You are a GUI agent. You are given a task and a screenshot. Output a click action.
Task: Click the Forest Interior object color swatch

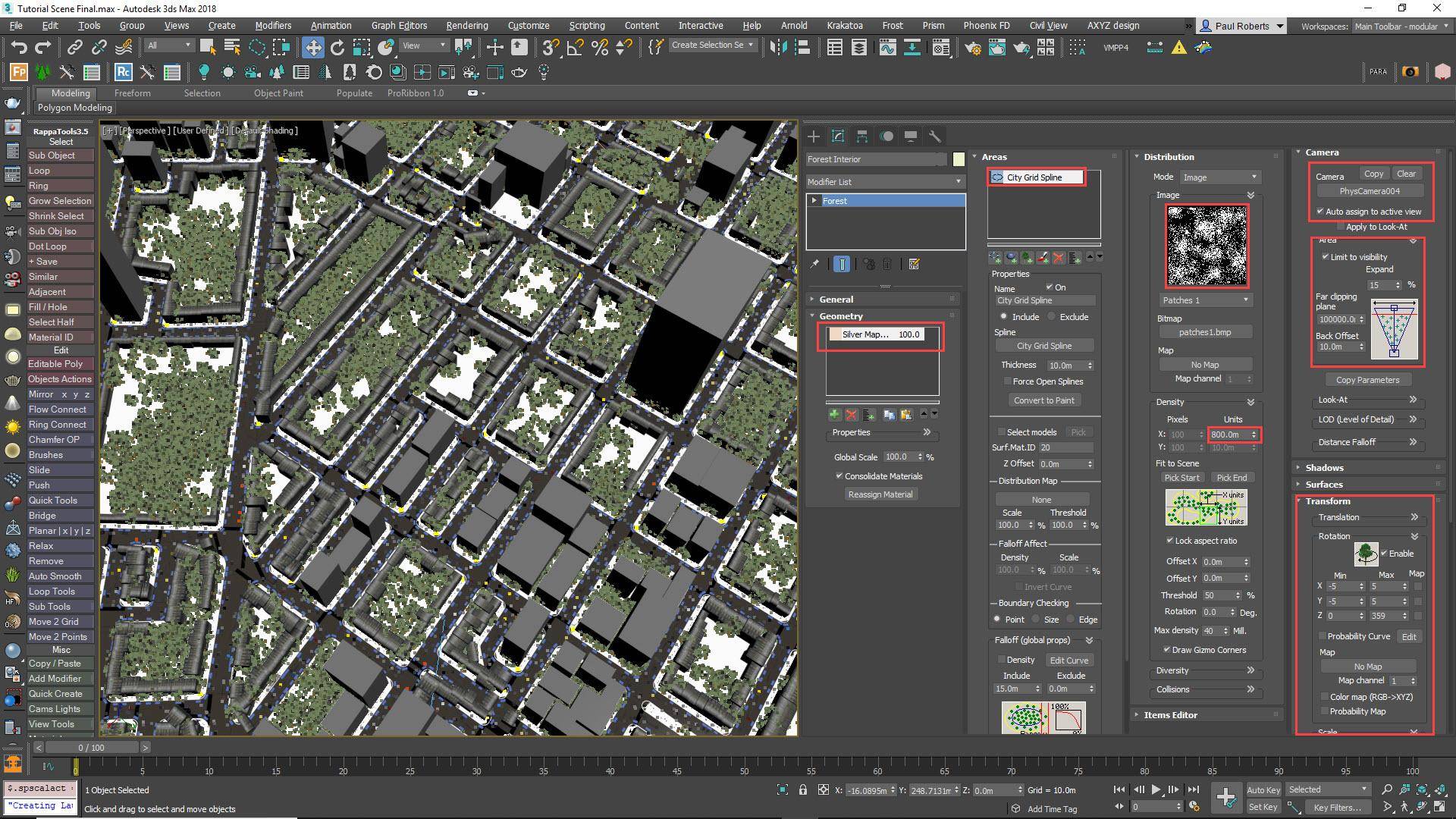pyautogui.click(x=959, y=159)
